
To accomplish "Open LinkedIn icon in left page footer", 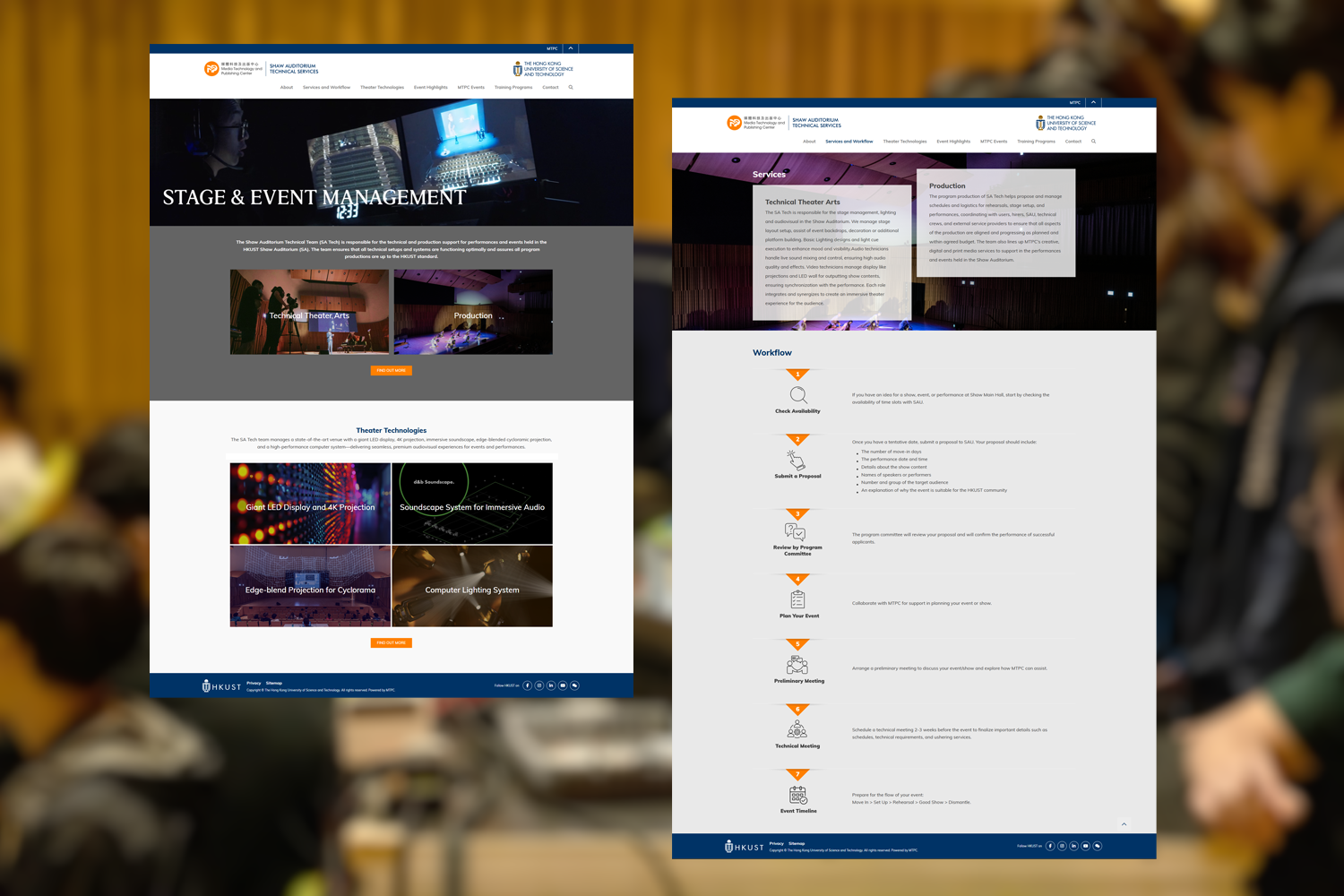I will tap(551, 685).
